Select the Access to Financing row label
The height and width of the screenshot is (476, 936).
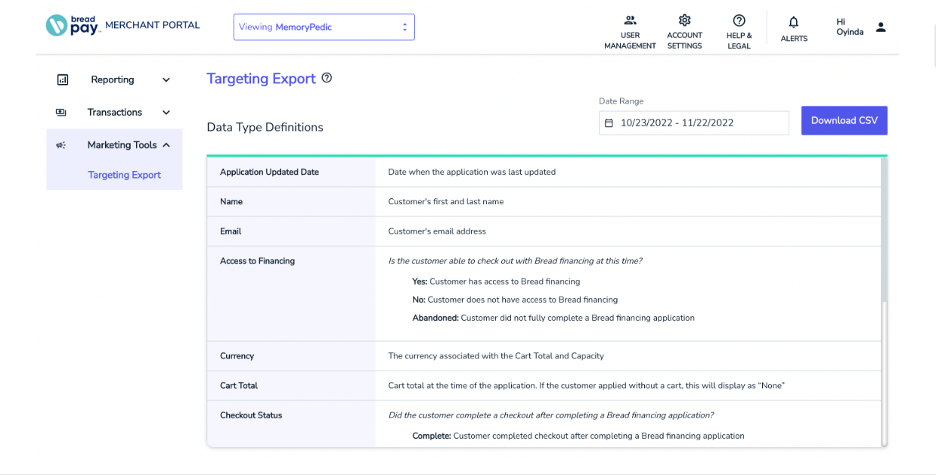pyautogui.click(x=257, y=261)
